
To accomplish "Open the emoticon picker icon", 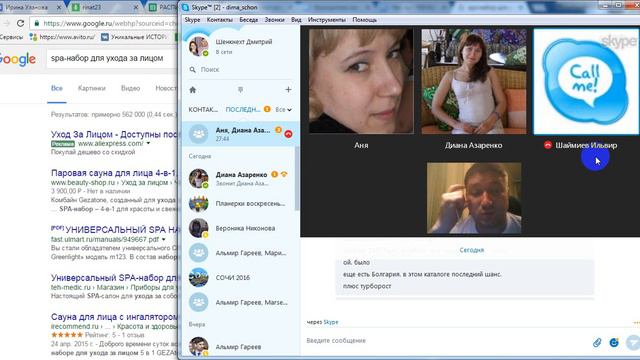I will pyautogui.click(x=614, y=342).
